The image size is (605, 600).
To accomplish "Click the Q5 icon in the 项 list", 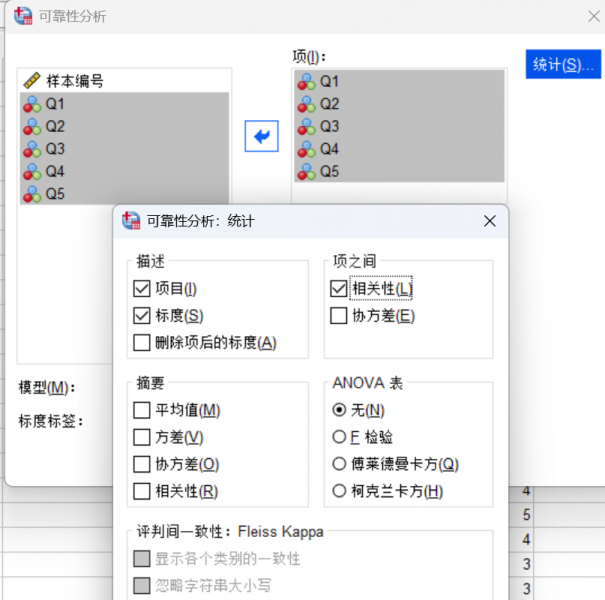I will (x=306, y=172).
